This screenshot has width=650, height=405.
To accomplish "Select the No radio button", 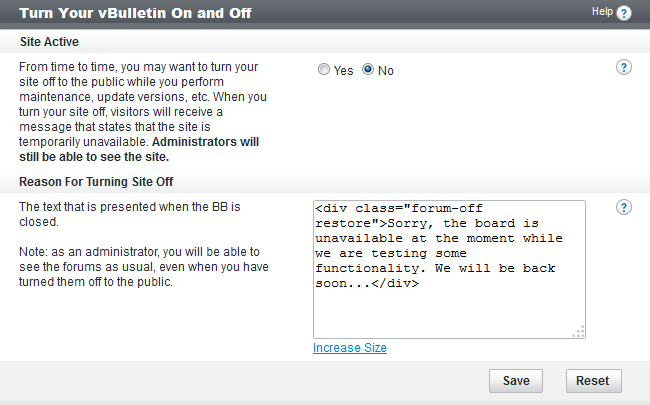I will click(x=368, y=70).
